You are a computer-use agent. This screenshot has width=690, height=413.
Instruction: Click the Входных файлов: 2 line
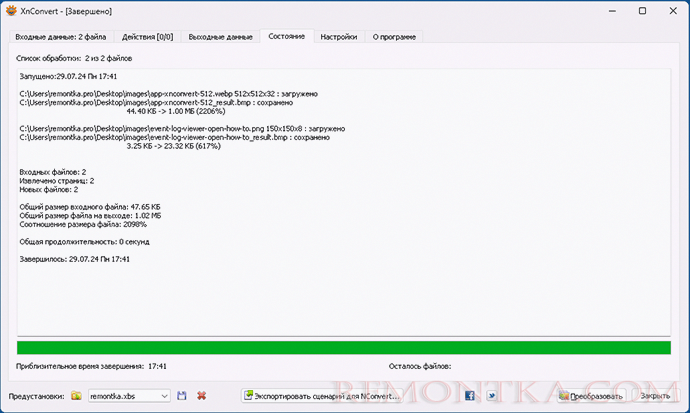(53, 172)
